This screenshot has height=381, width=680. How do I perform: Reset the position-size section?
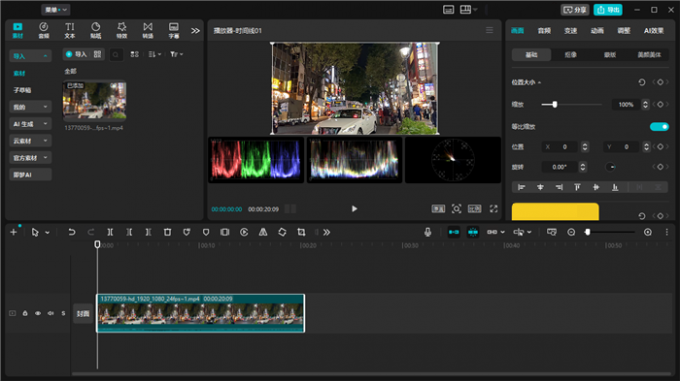pyautogui.click(x=642, y=82)
